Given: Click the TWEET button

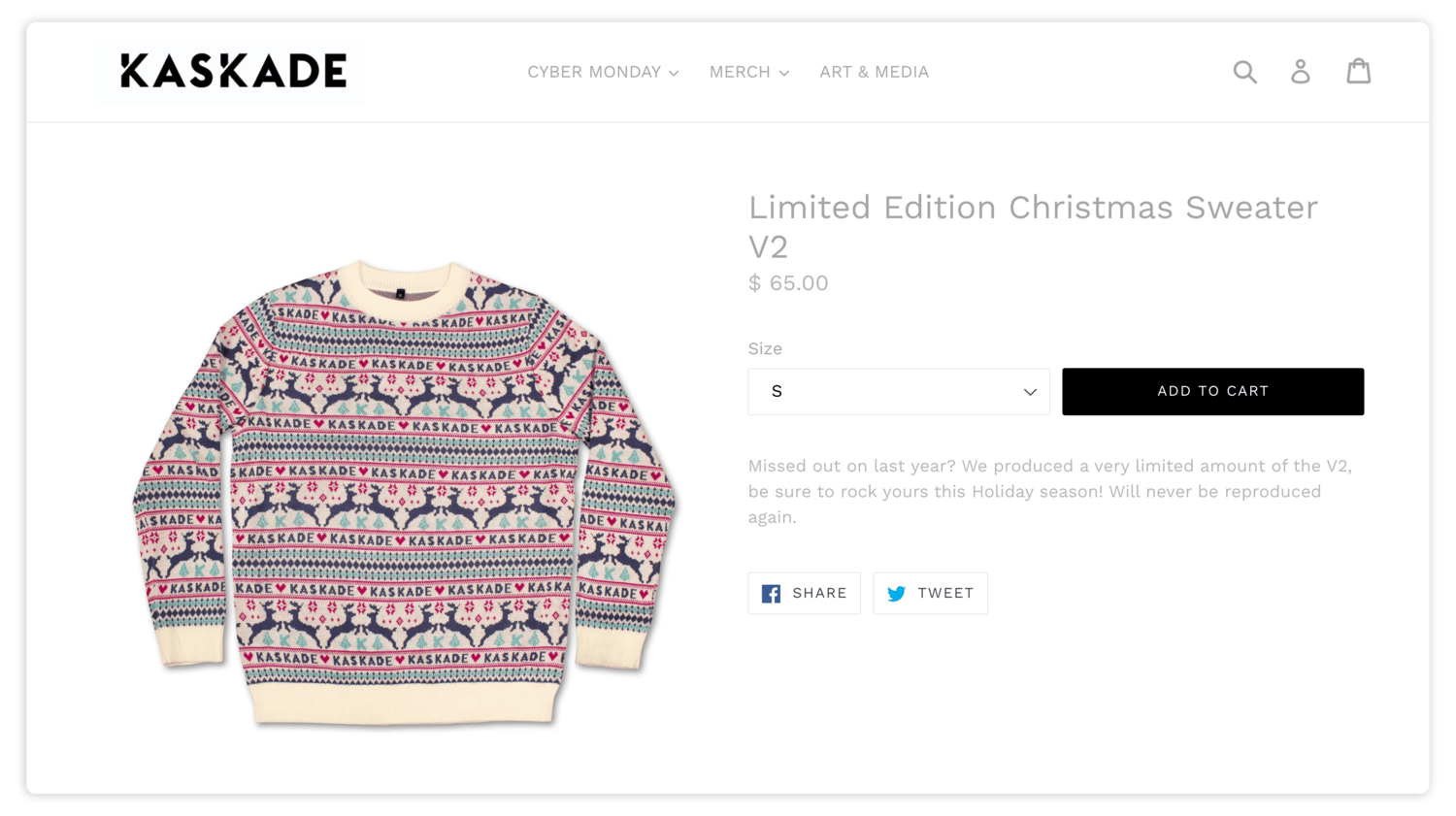Looking at the screenshot, I should (930, 593).
